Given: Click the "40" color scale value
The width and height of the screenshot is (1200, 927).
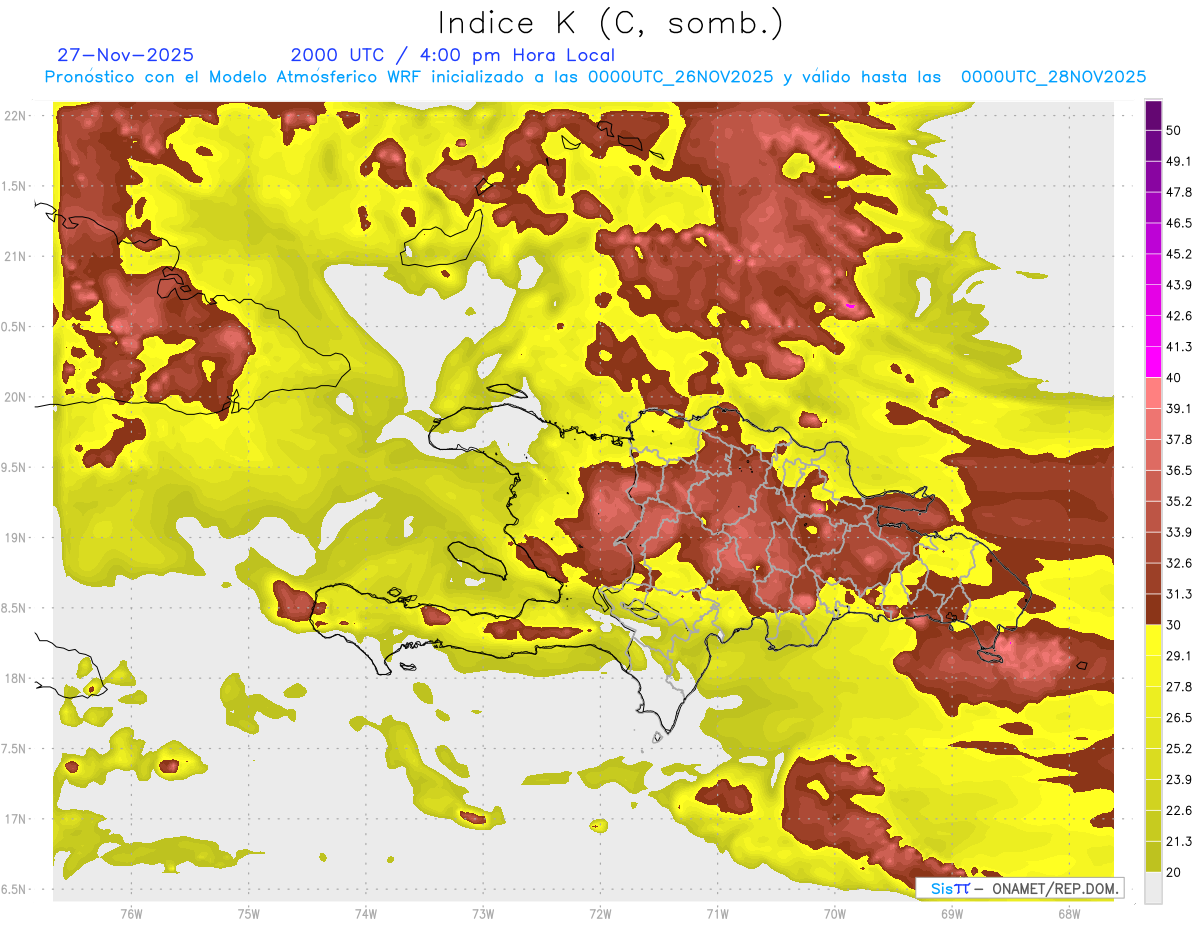Looking at the screenshot, I should click(1174, 378).
